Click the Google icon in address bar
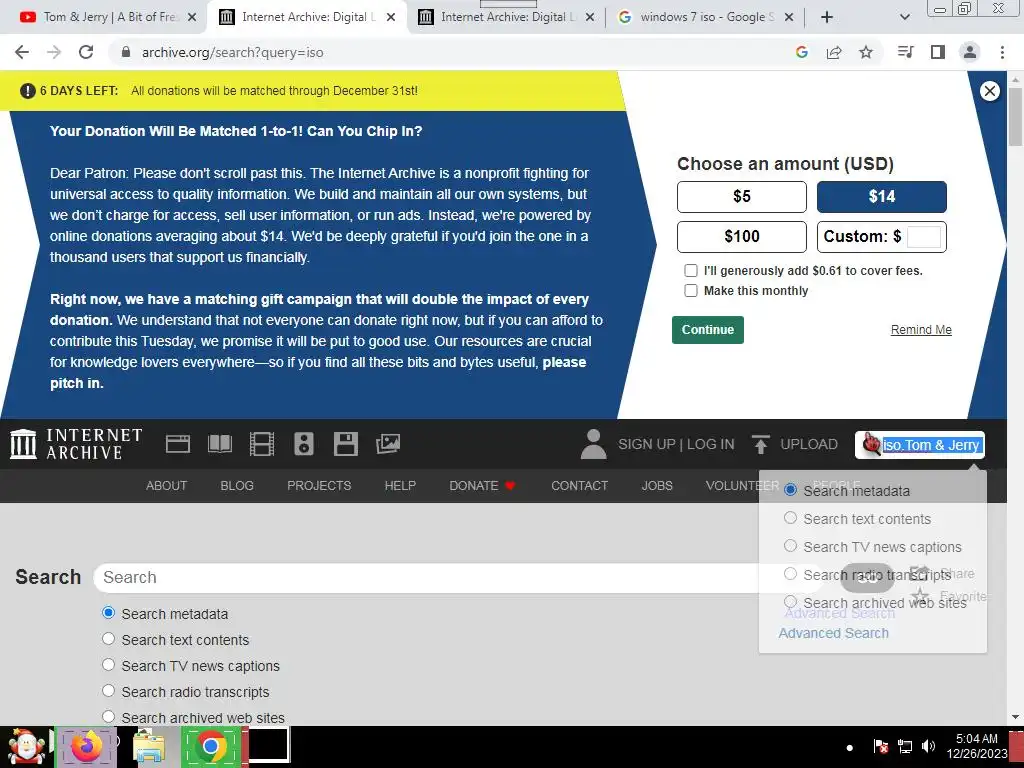1024x768 pixels. coord(801,52)
